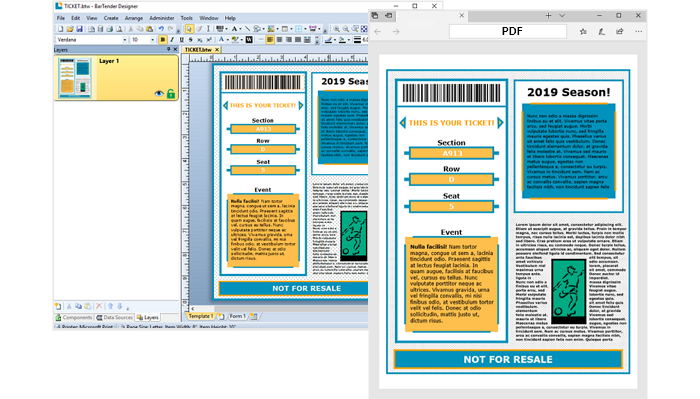Toggle Underline formatting button
This screenshot has width=700, height=399.
pyautogui.click(x=181, y=40)
